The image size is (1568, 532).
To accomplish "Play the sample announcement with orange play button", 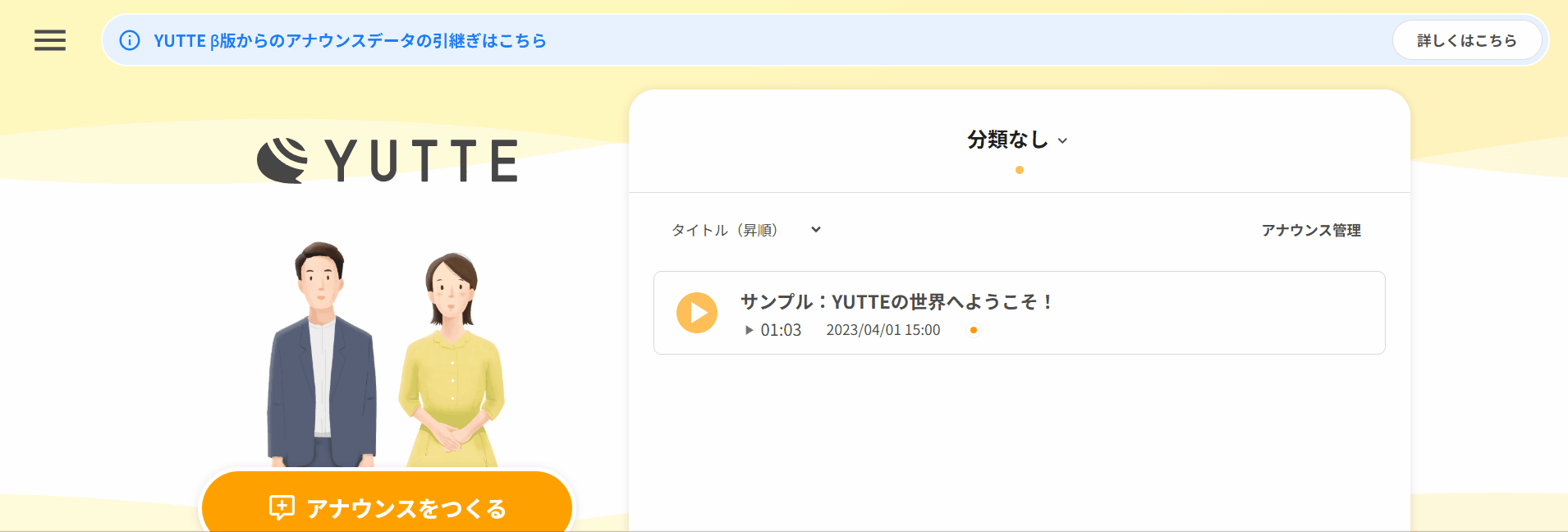I will (696, 313).
